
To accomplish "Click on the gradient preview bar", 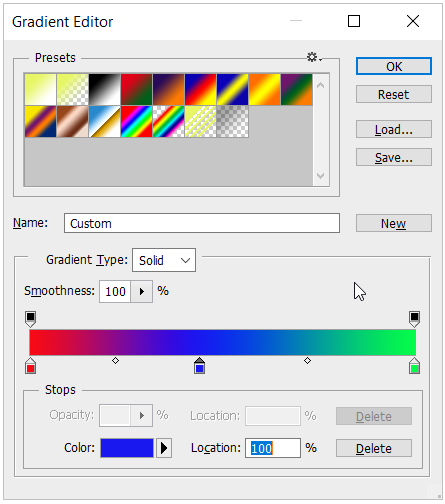I will 222,342.
